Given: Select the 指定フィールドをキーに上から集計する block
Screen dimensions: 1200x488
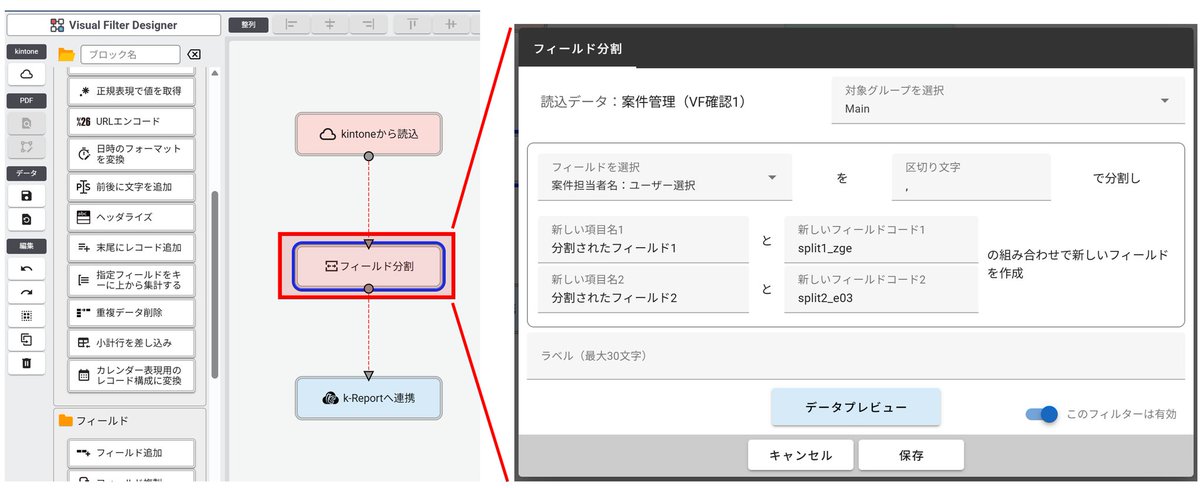Looking at the screenshot, I should 132,279.
